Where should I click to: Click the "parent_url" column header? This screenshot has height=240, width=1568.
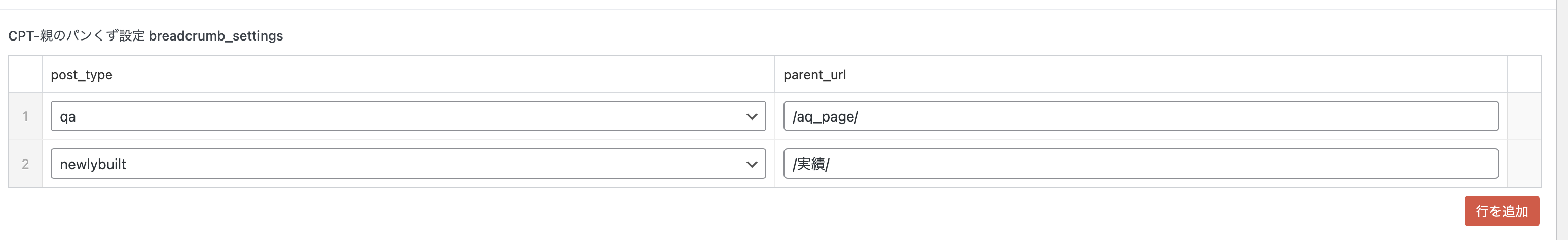tap(814, 75)
